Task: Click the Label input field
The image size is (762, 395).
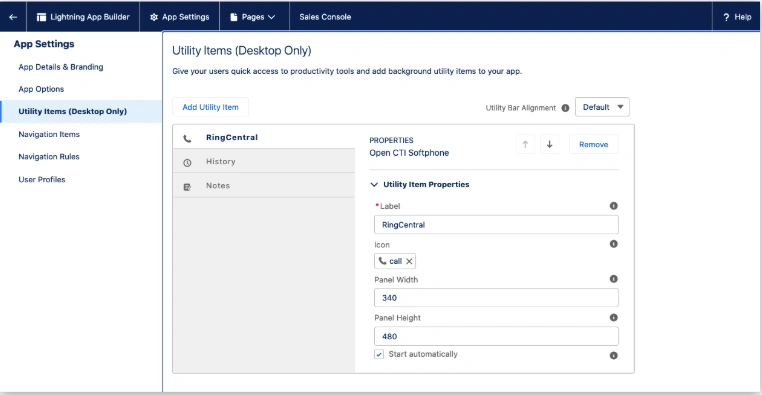Action: coord(496,225)
